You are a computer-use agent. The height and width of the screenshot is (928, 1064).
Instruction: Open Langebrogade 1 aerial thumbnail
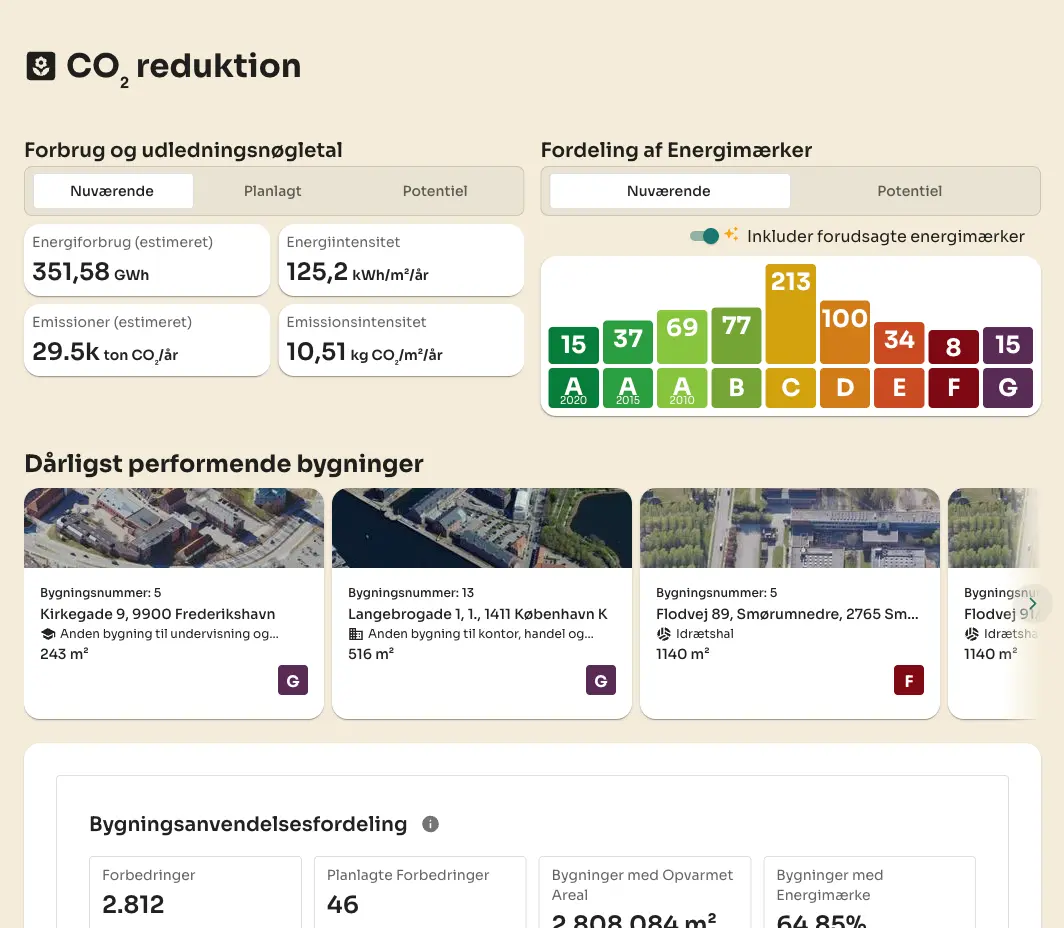(482, 528)
